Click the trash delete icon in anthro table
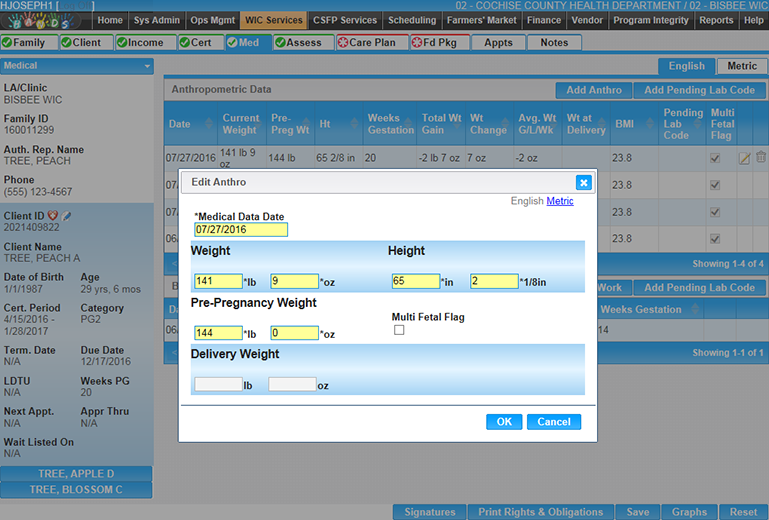Image resolution: width=769 pixels, height=520 pixels. click(760, 158)
